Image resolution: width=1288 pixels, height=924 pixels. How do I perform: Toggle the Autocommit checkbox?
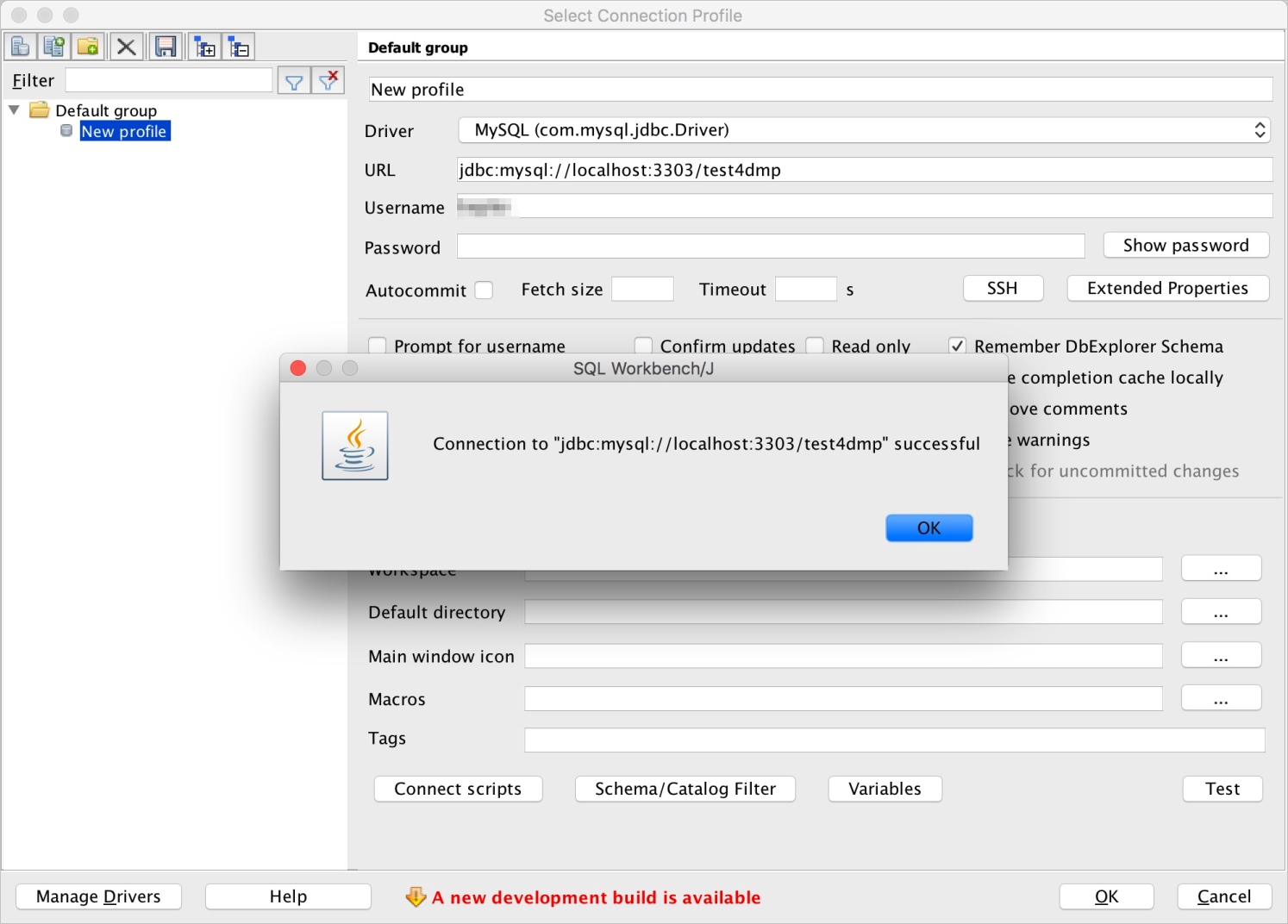484,290
